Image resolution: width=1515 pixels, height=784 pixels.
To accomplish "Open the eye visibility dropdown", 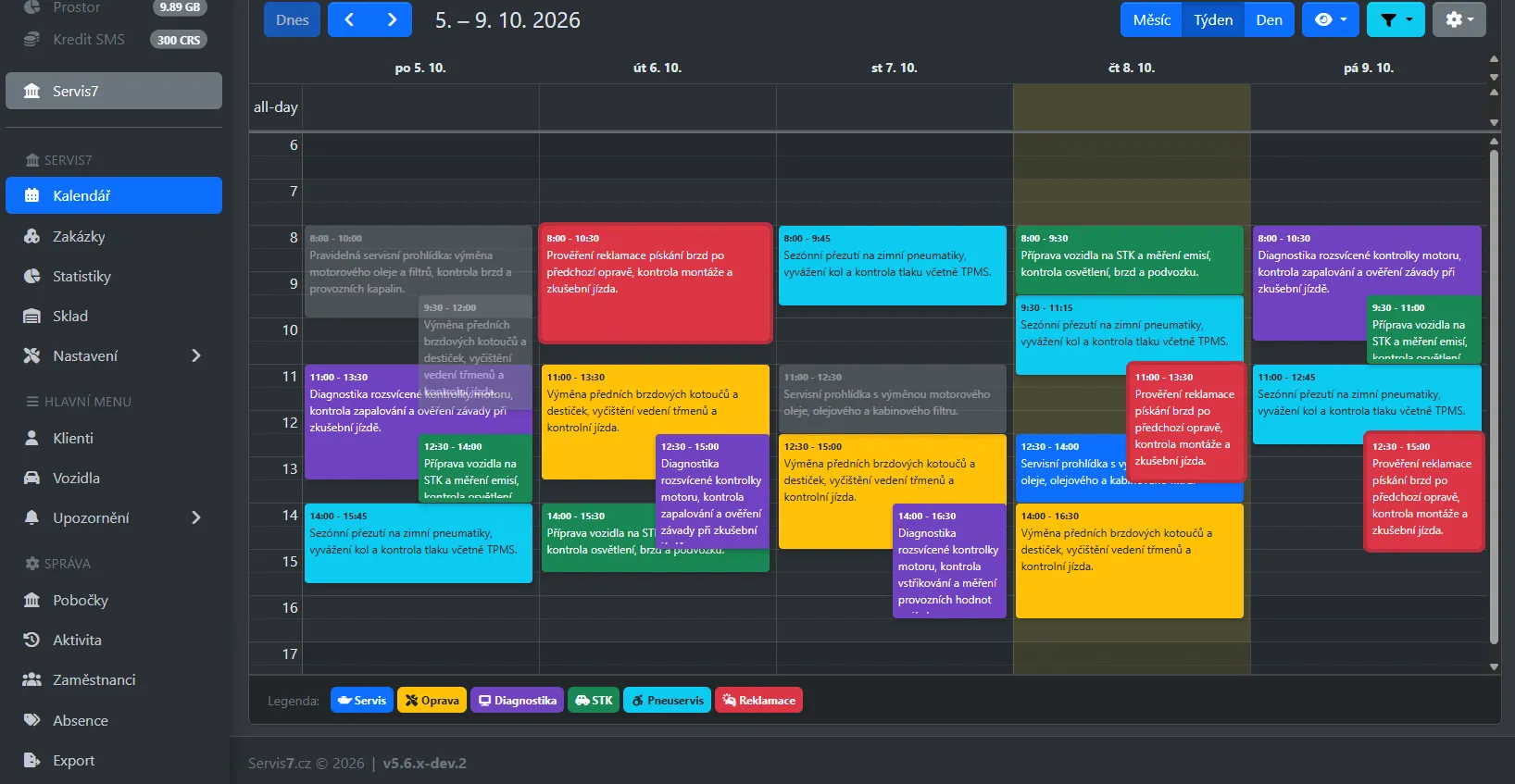I will [1331, 19].
